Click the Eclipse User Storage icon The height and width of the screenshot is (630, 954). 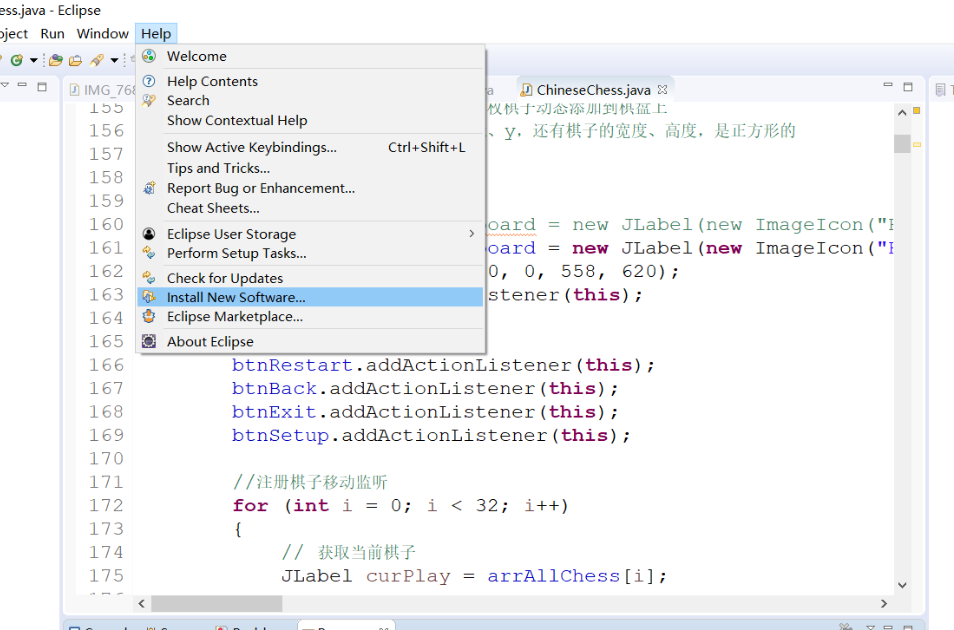[x=149, y=234]
